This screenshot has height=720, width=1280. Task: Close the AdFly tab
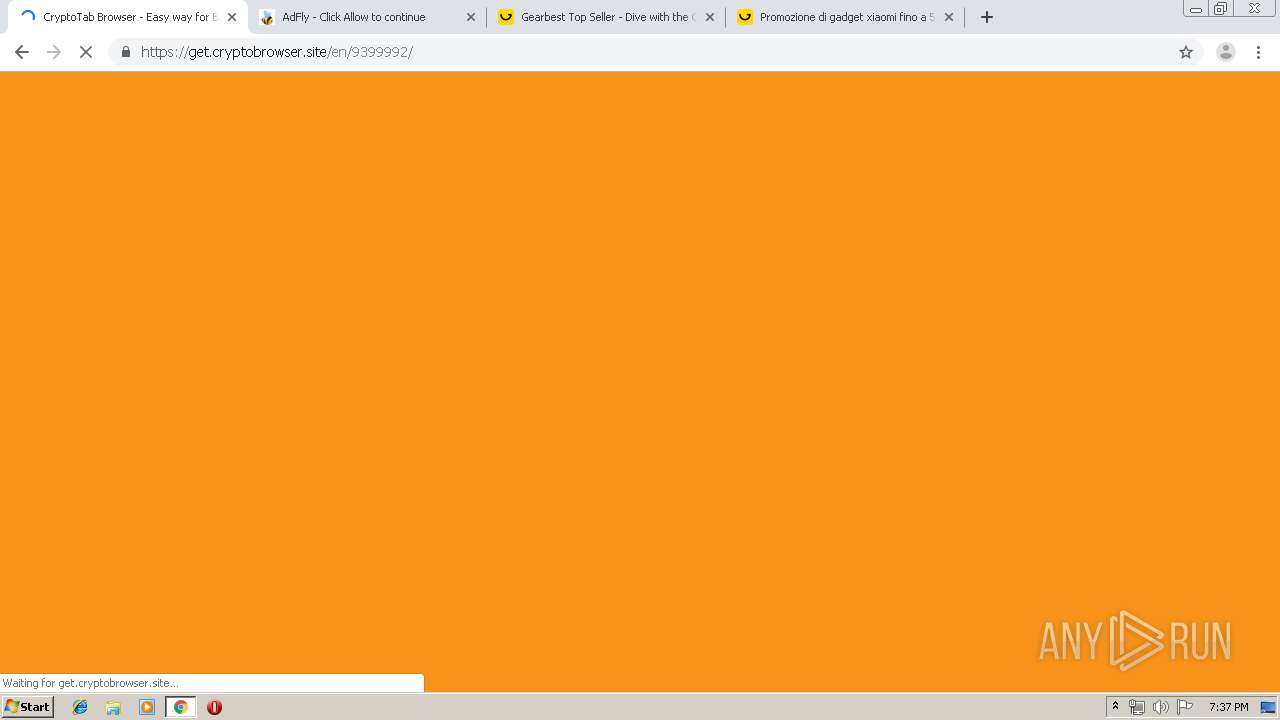tap(471, 17)
